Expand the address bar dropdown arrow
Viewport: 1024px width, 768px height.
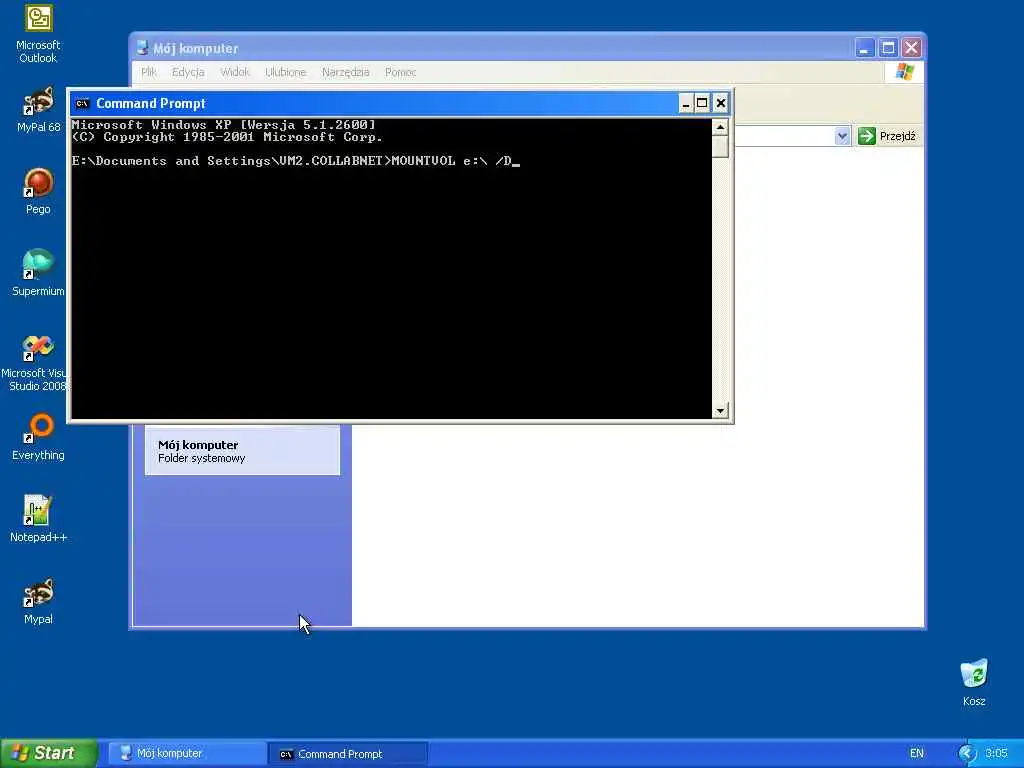[842, 136]
